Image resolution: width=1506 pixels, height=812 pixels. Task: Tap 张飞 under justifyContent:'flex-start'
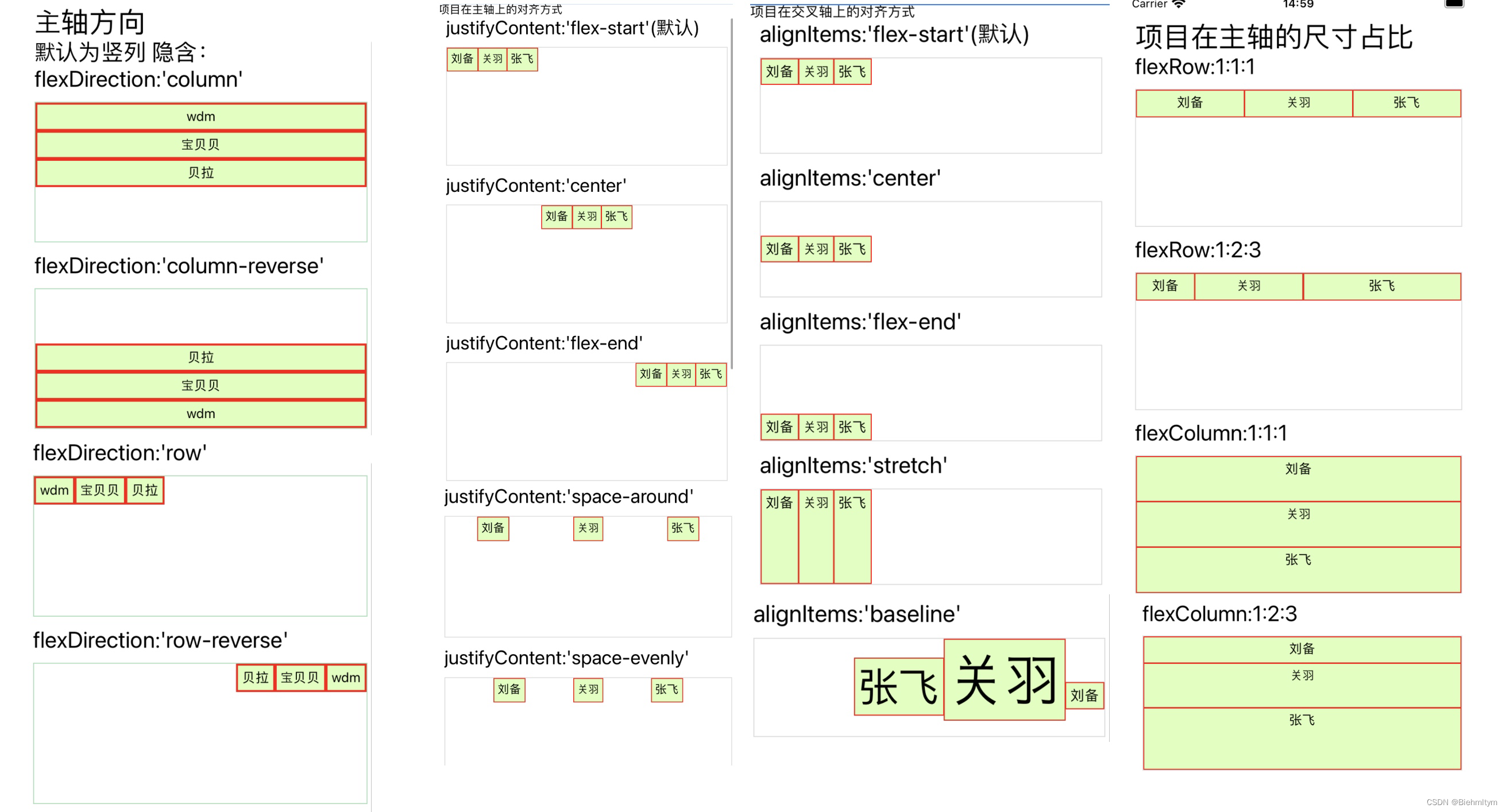coord(522,59)
